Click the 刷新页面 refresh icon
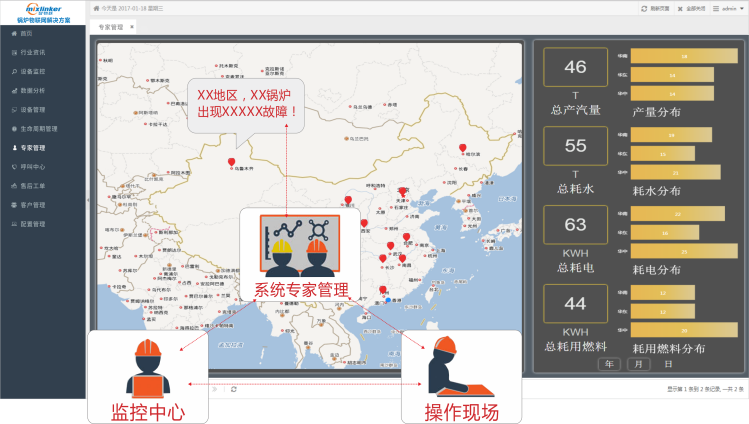This screenshot has width=749, height=424. [x=644, y=8]
